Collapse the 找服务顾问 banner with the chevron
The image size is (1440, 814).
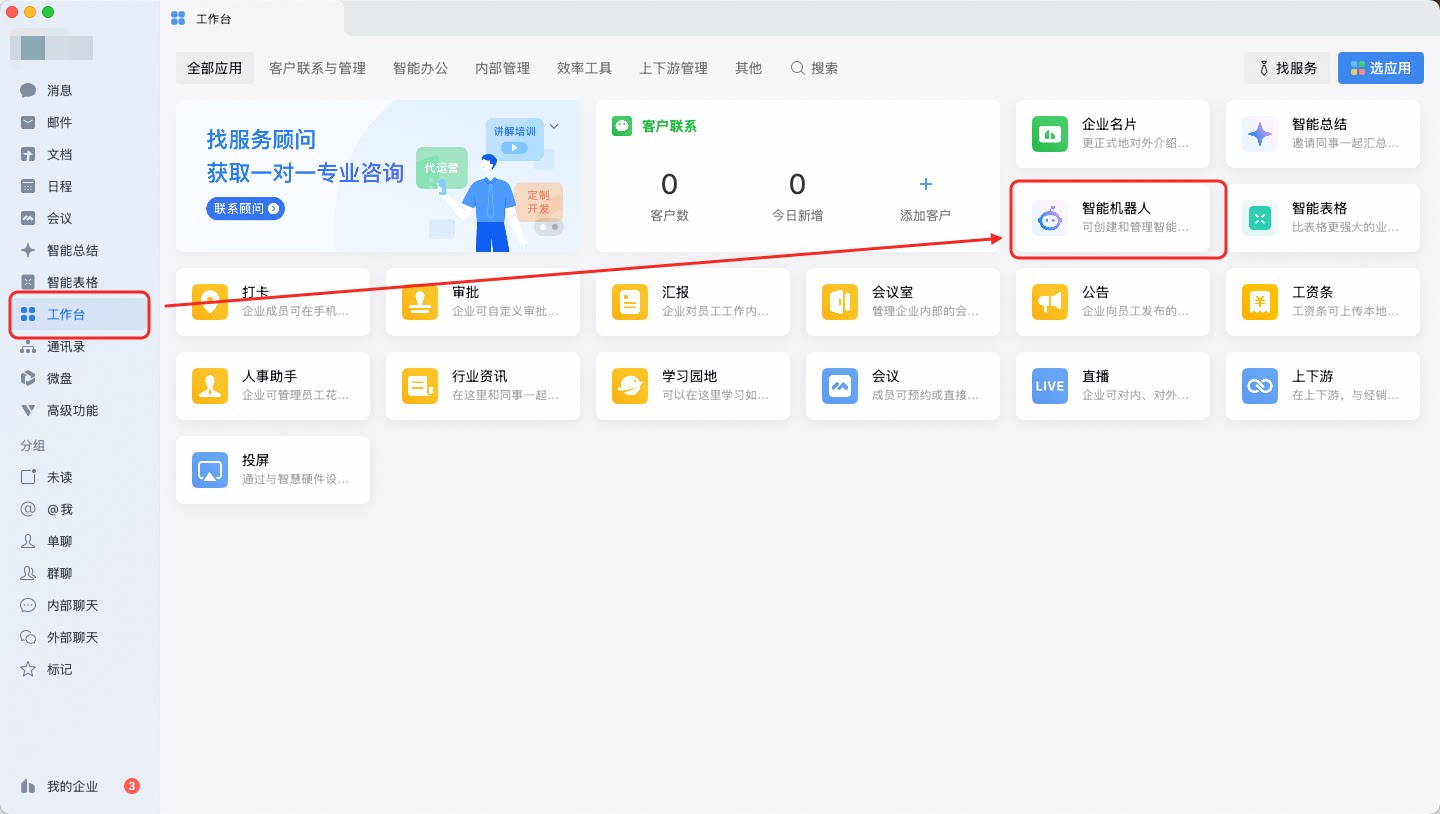[x=554, y=127]
